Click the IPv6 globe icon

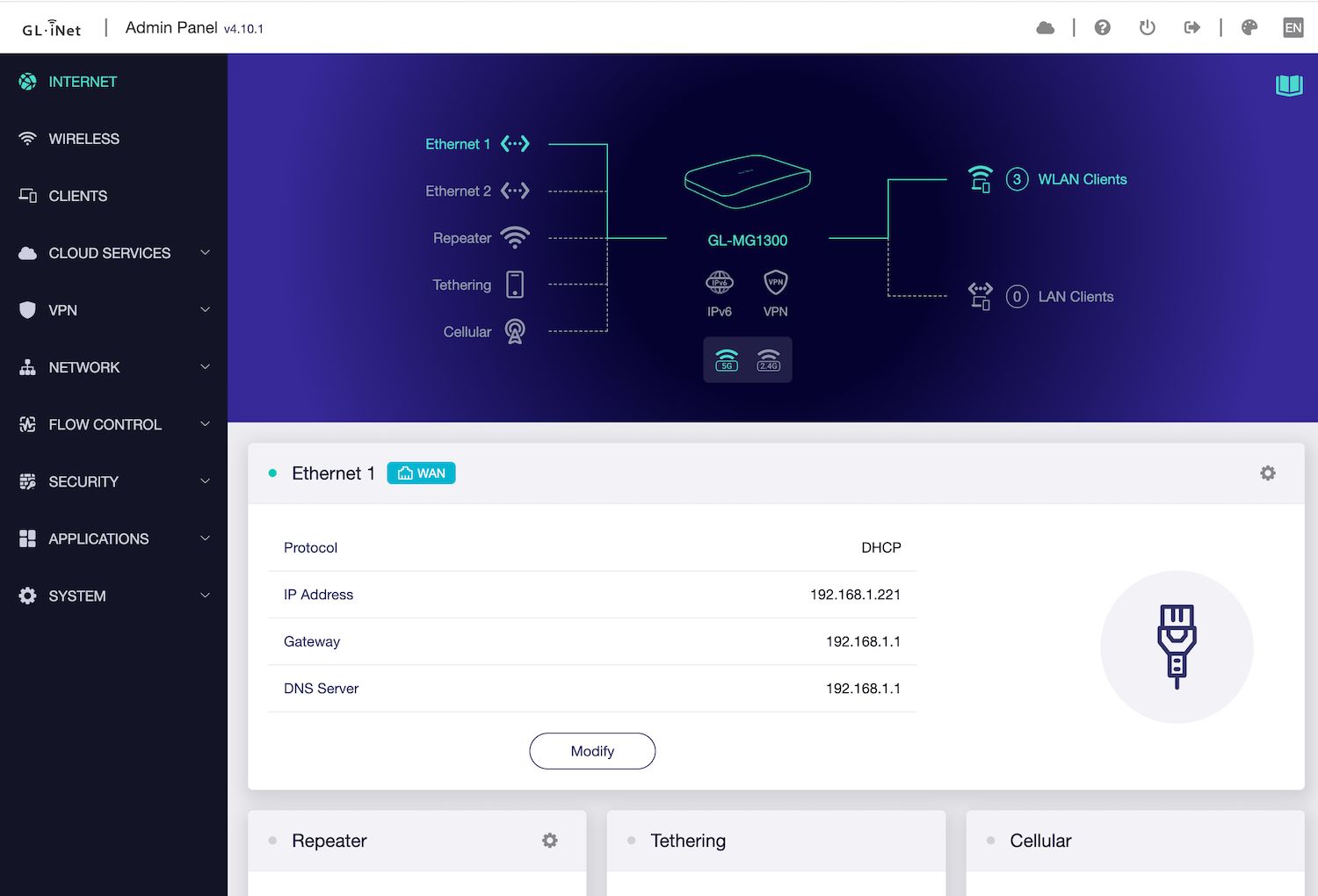pyautogui.click(x=720, y=282)
